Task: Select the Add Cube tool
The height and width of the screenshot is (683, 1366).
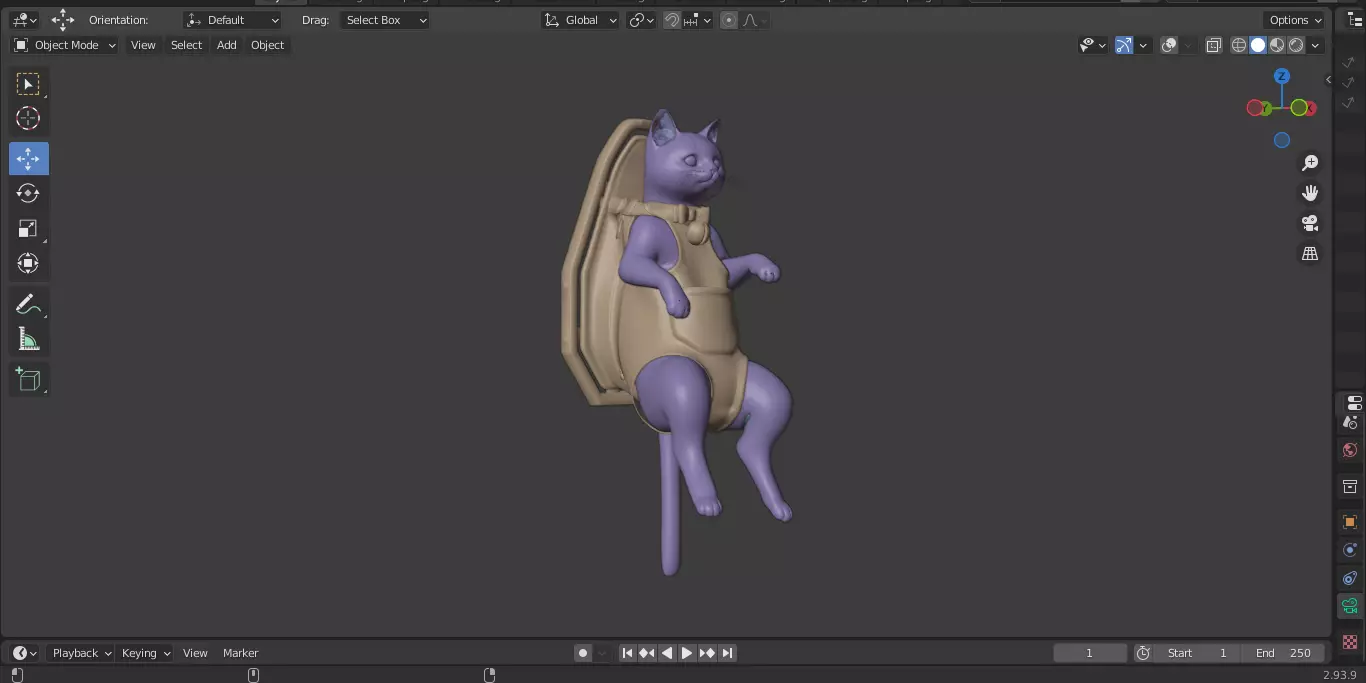Action: tap(28, 379)
